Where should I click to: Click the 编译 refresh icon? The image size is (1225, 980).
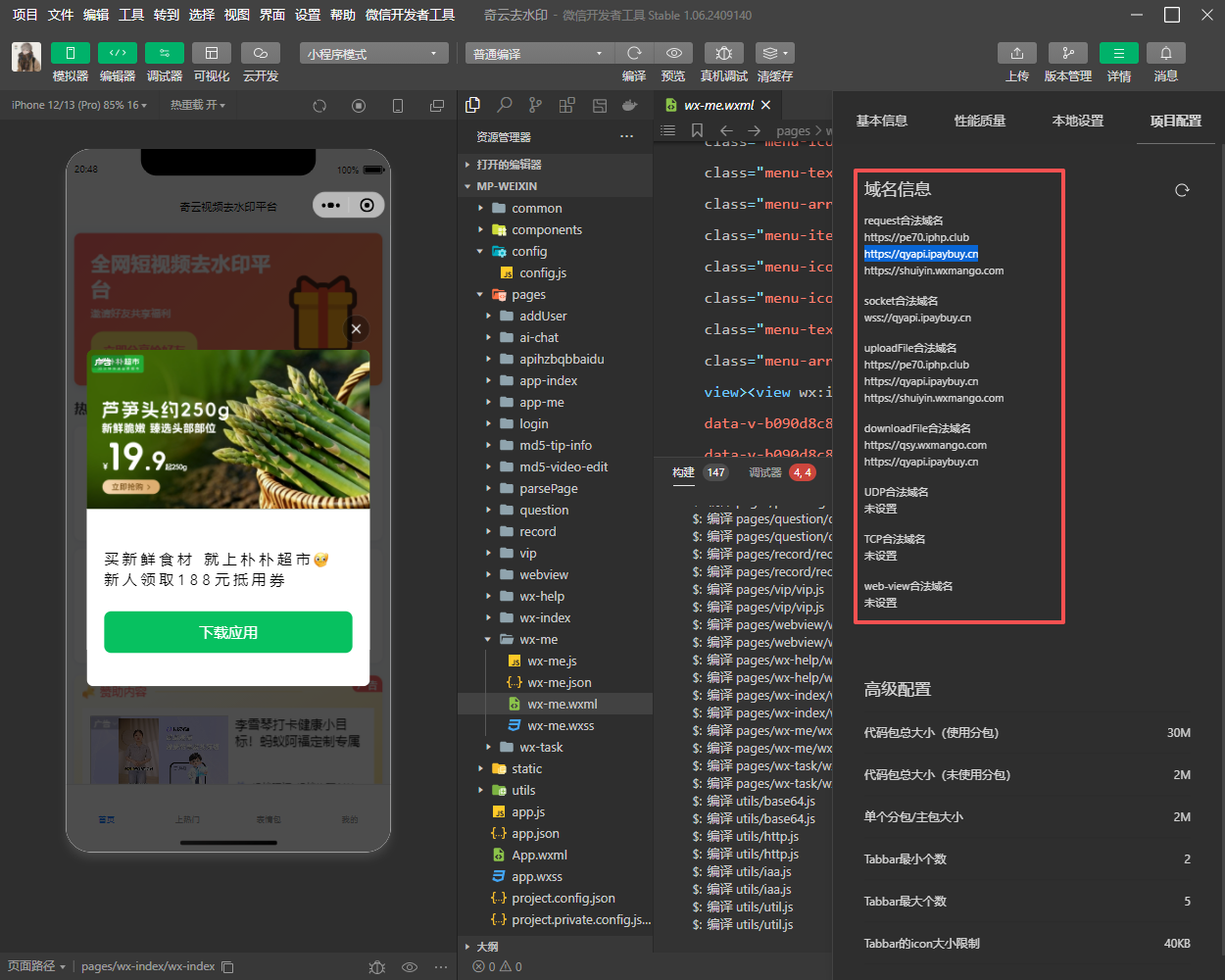634,53
